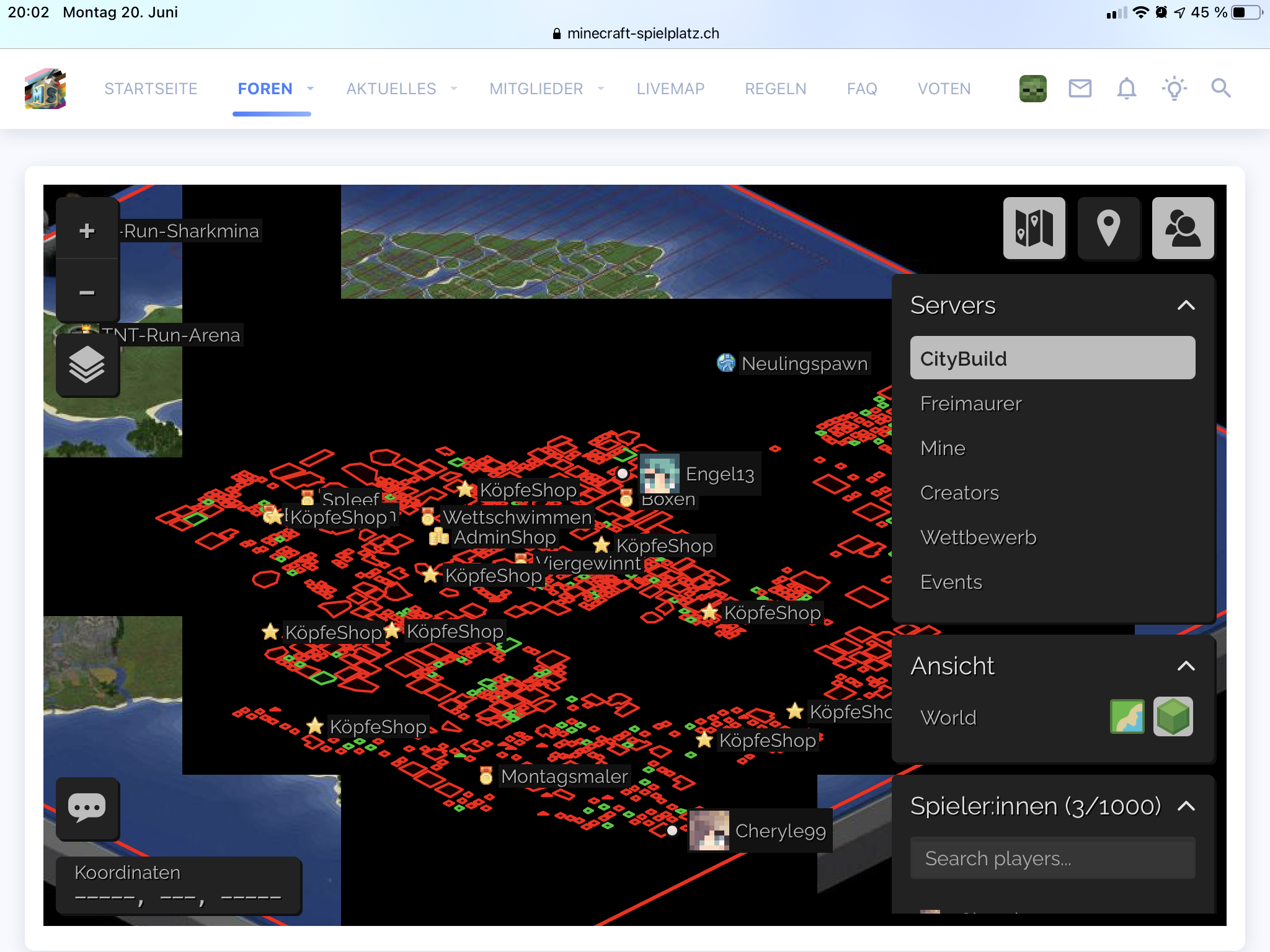Open the chat speech bubble button
Screen dimensions: 1270x952
click(x=87, y=808)
